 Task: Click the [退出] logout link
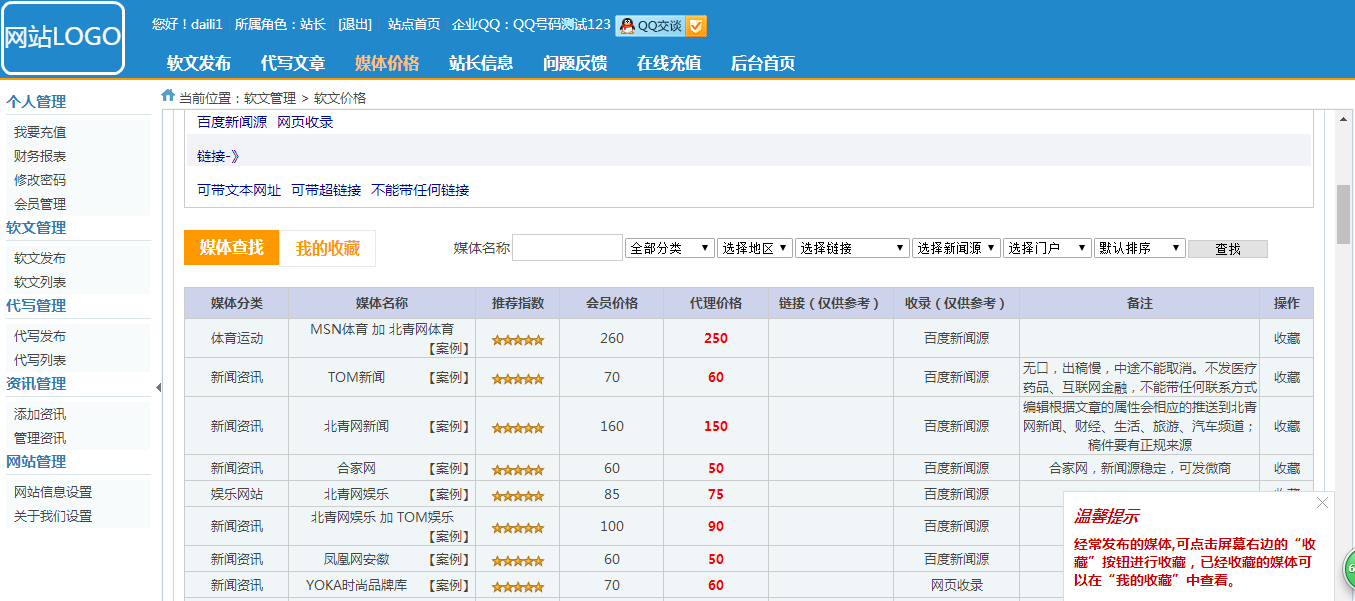point(355,24)
